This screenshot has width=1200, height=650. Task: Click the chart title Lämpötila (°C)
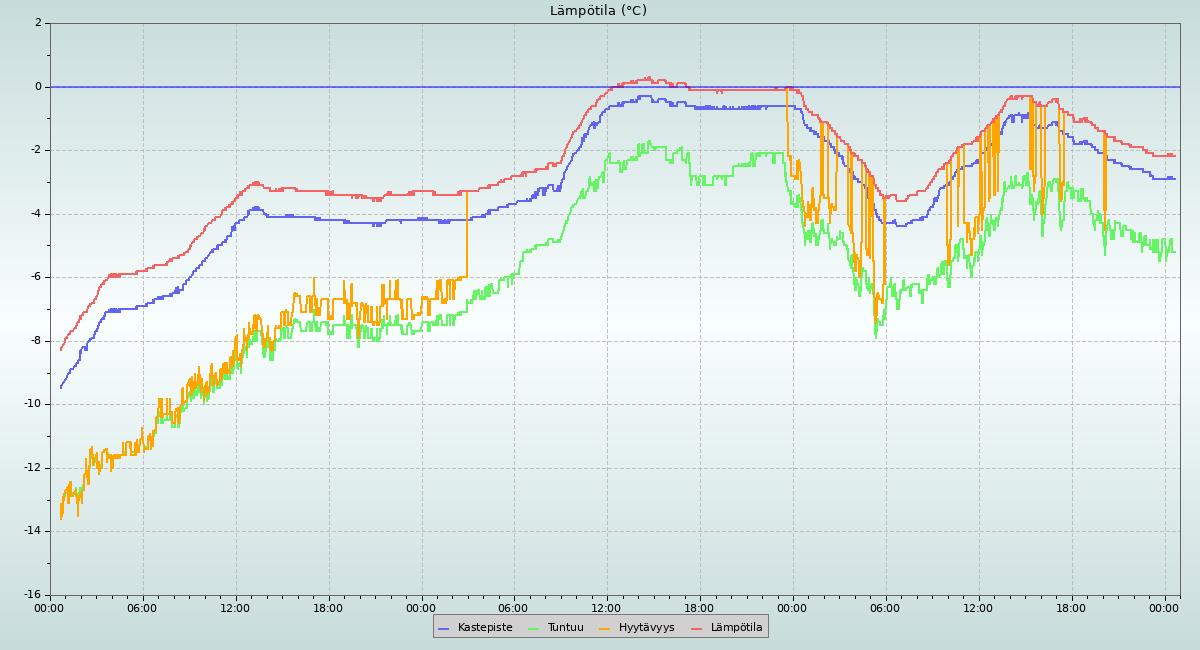[598, 11]
